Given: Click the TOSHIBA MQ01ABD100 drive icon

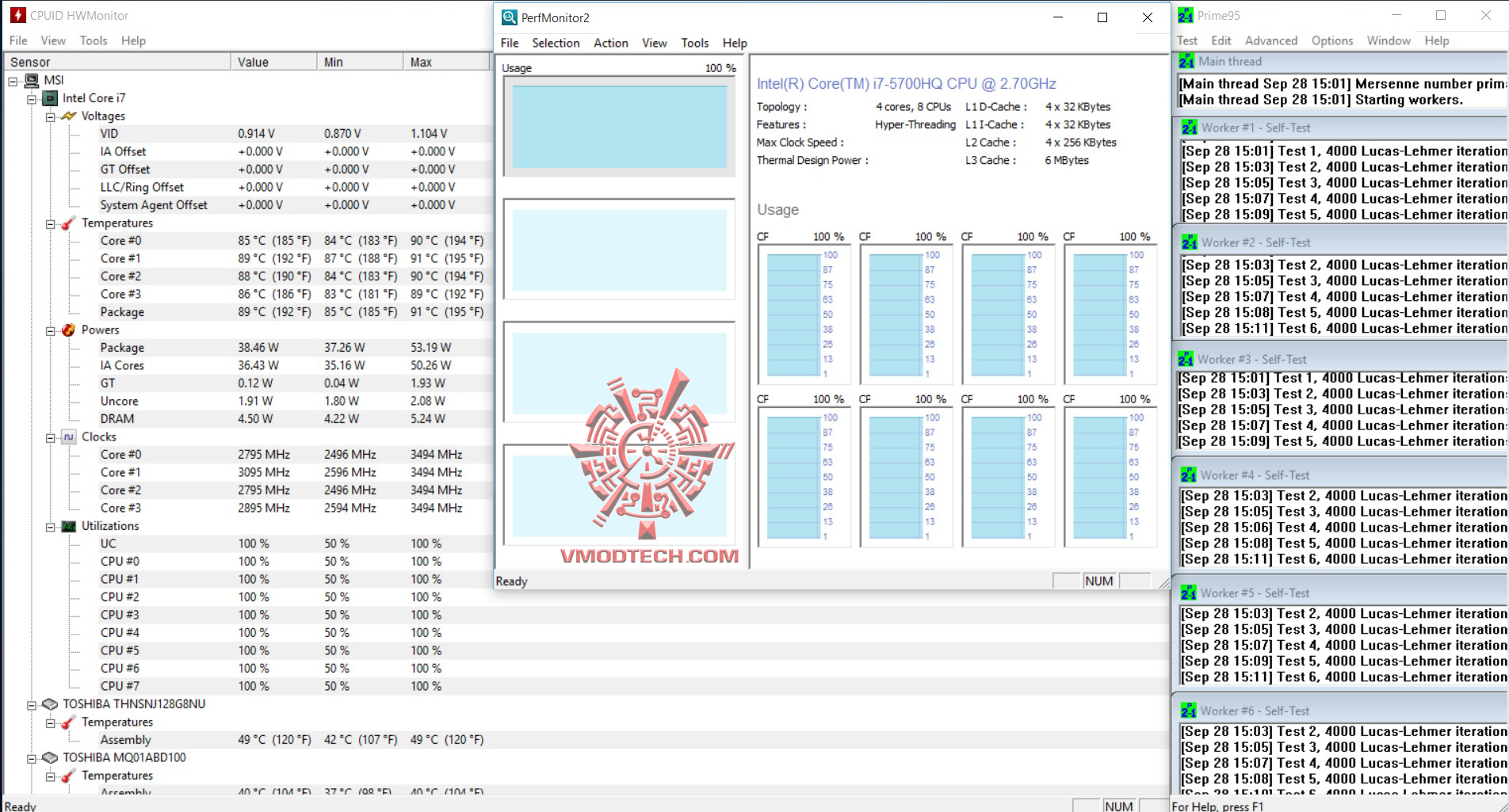Looking at the screenshot, I should (x=50, y=757).
